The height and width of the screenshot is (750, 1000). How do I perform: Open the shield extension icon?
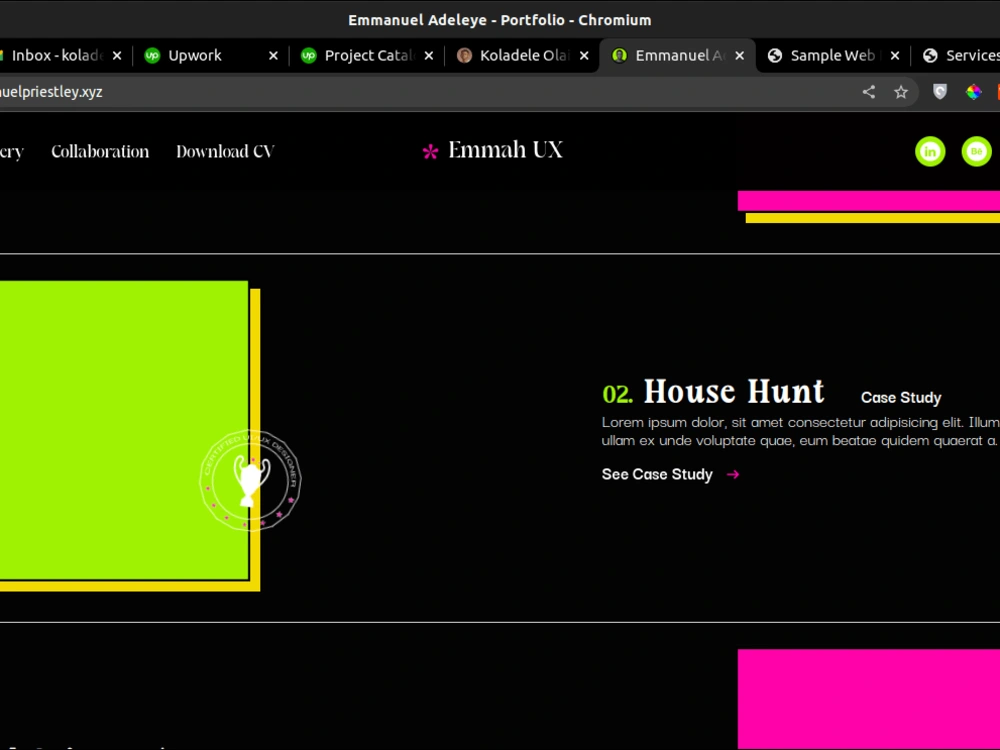[x=939, y=92]
